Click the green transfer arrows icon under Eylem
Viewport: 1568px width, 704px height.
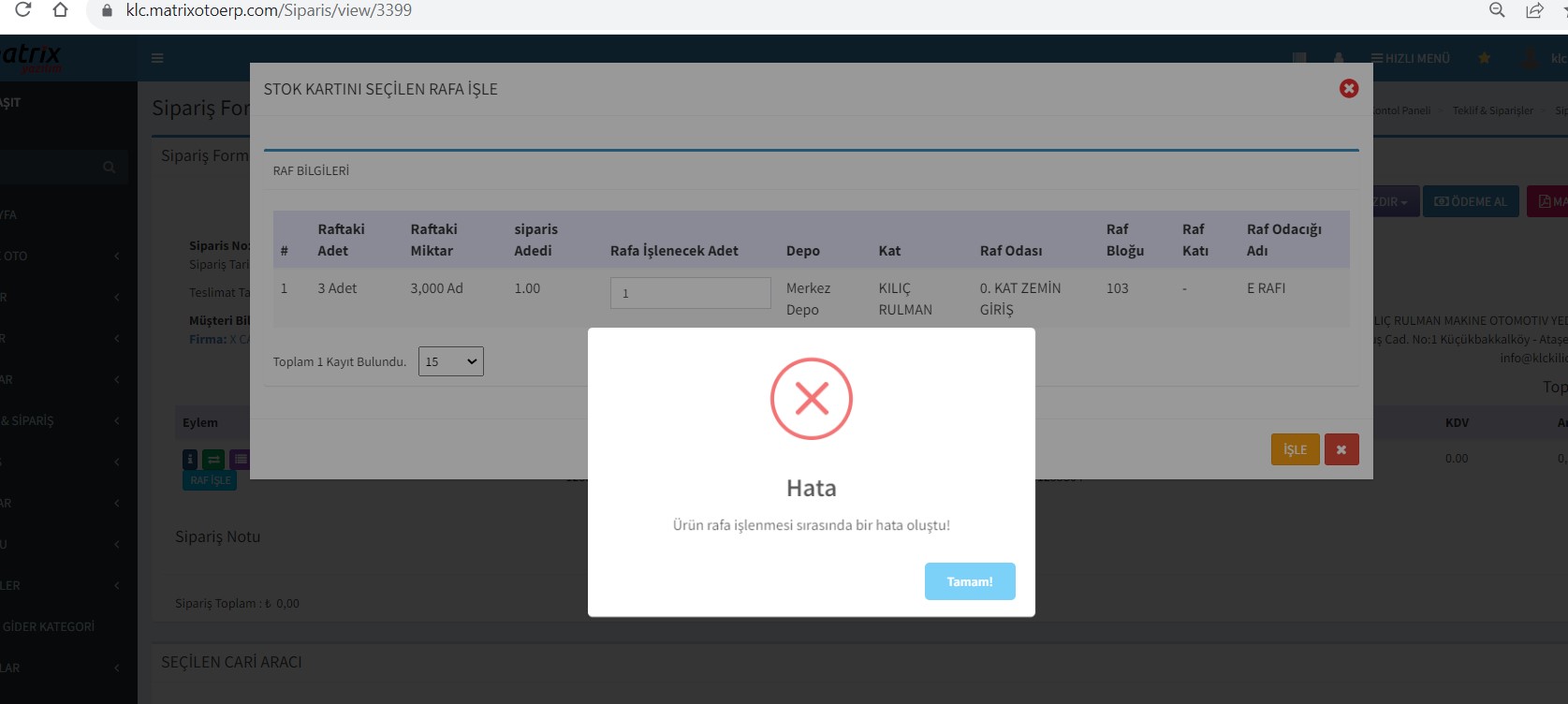pyautogui.click(x=213, y=459)
